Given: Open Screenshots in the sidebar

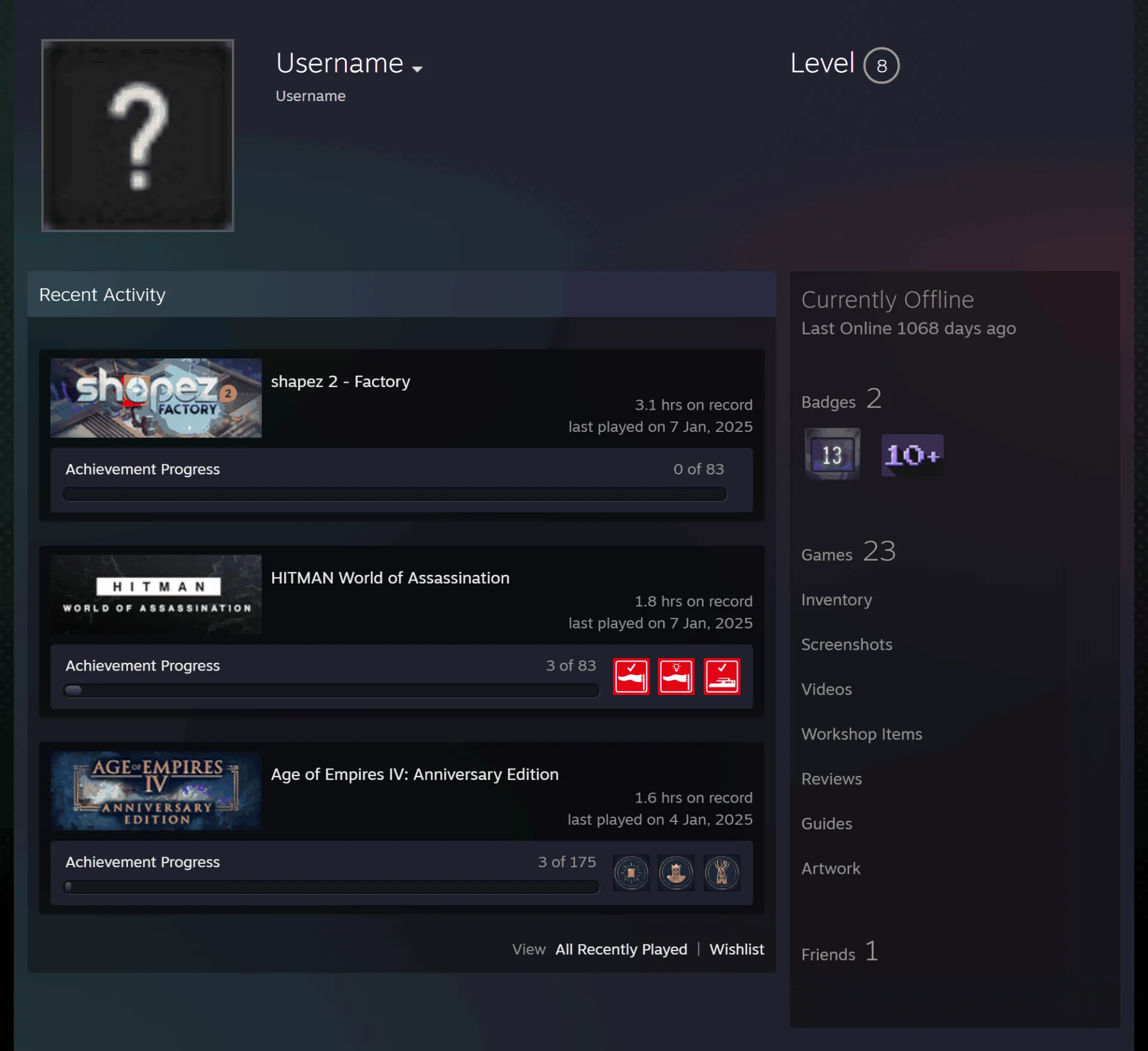Looking at the screenshot, I should [x=847, y=644].
